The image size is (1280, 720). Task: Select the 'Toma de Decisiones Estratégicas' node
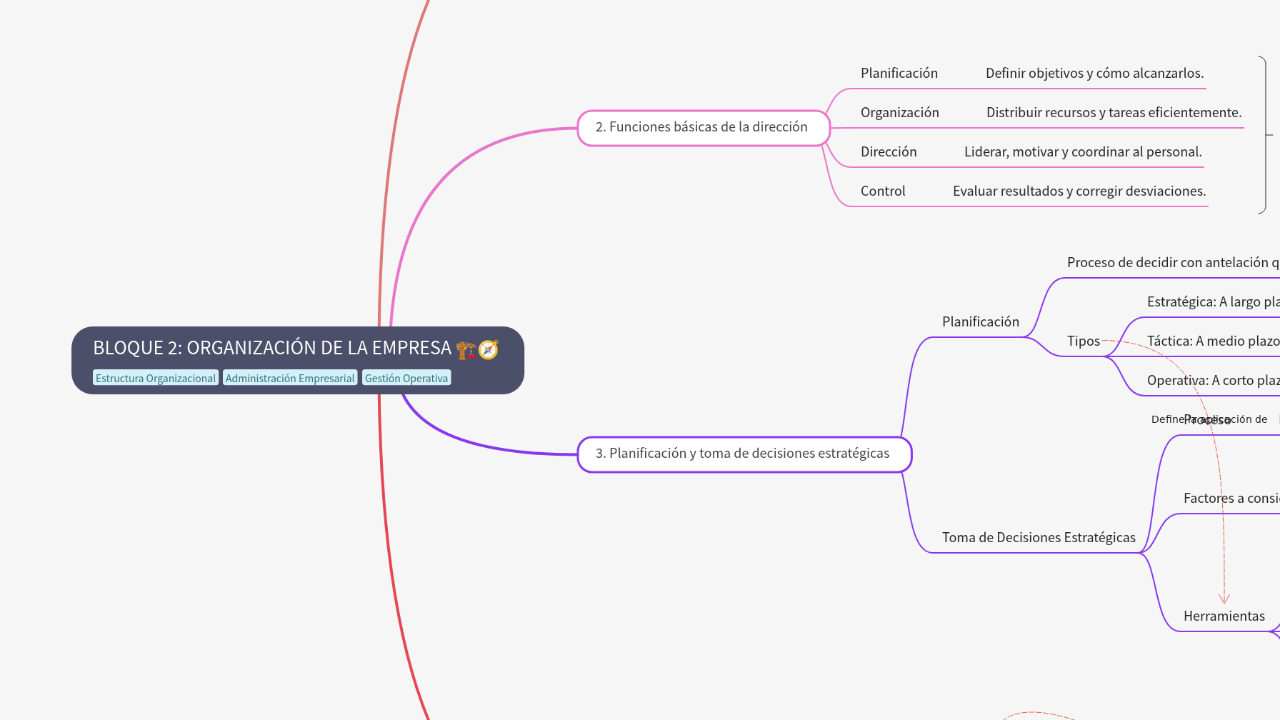(1038, 537)
